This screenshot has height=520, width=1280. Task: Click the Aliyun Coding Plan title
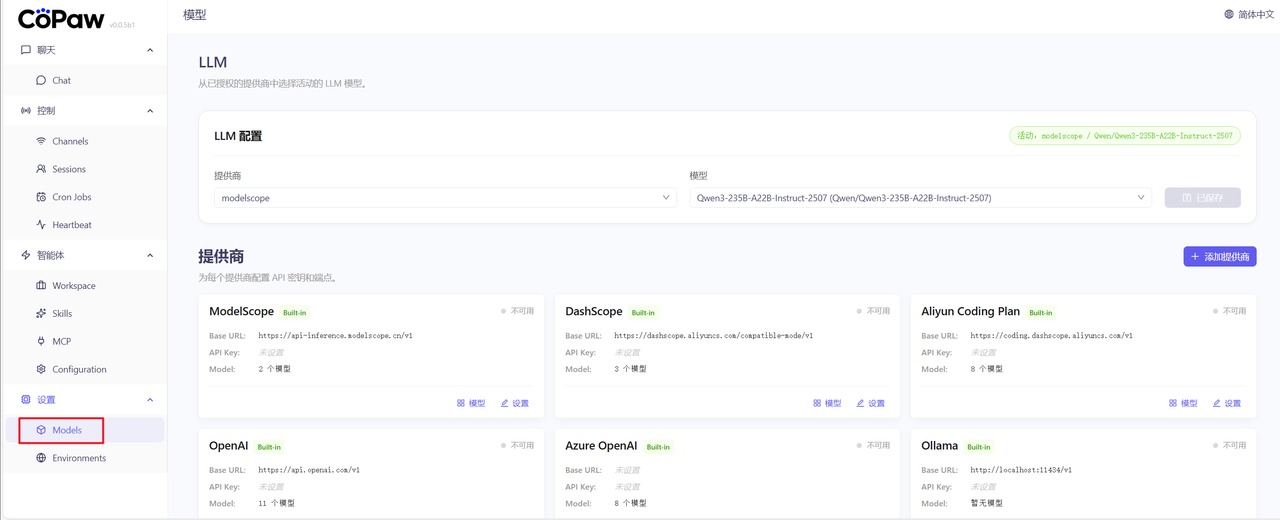click(x=970, y=312)
